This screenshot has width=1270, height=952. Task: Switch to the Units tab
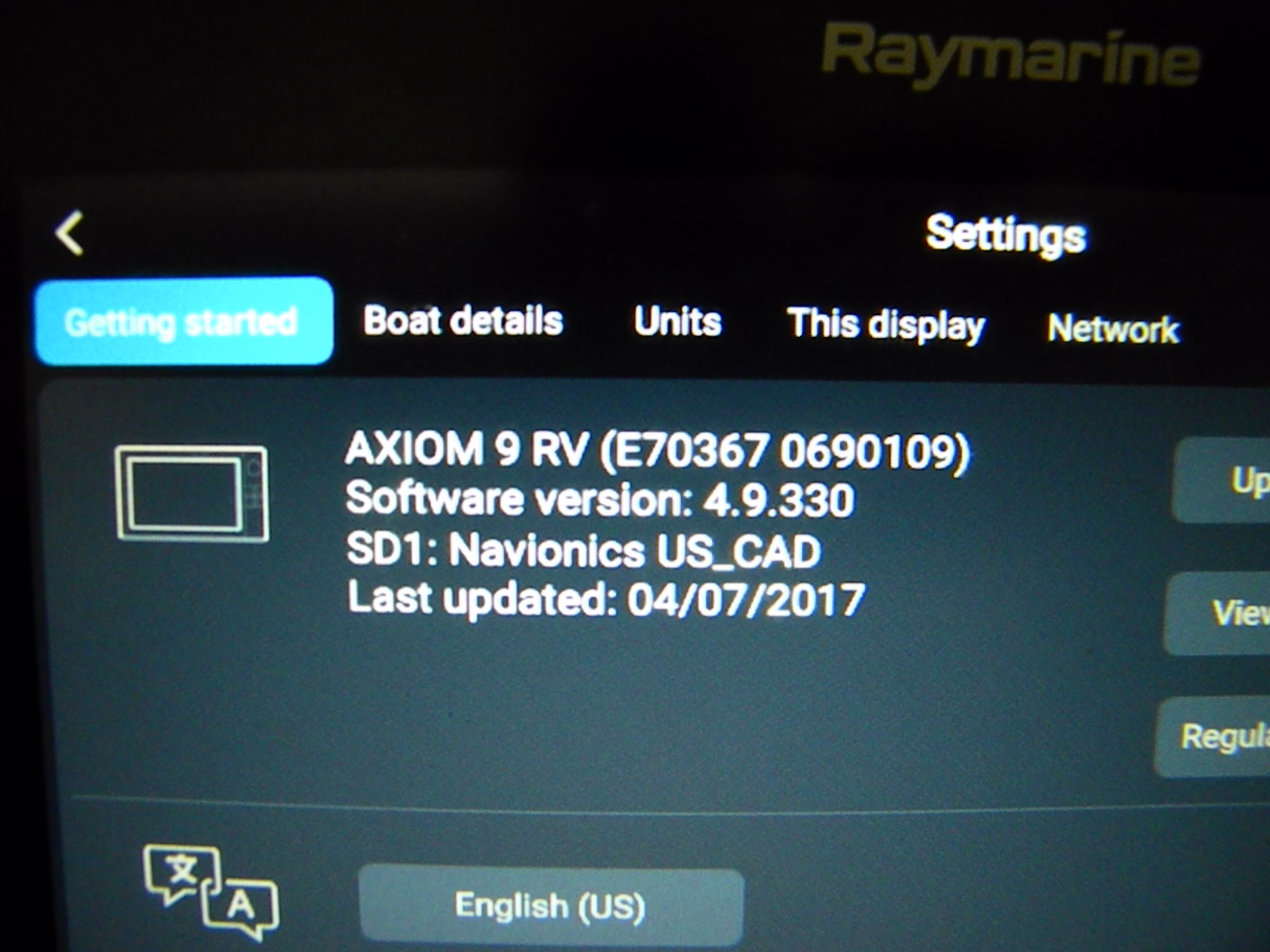point(678,321)
